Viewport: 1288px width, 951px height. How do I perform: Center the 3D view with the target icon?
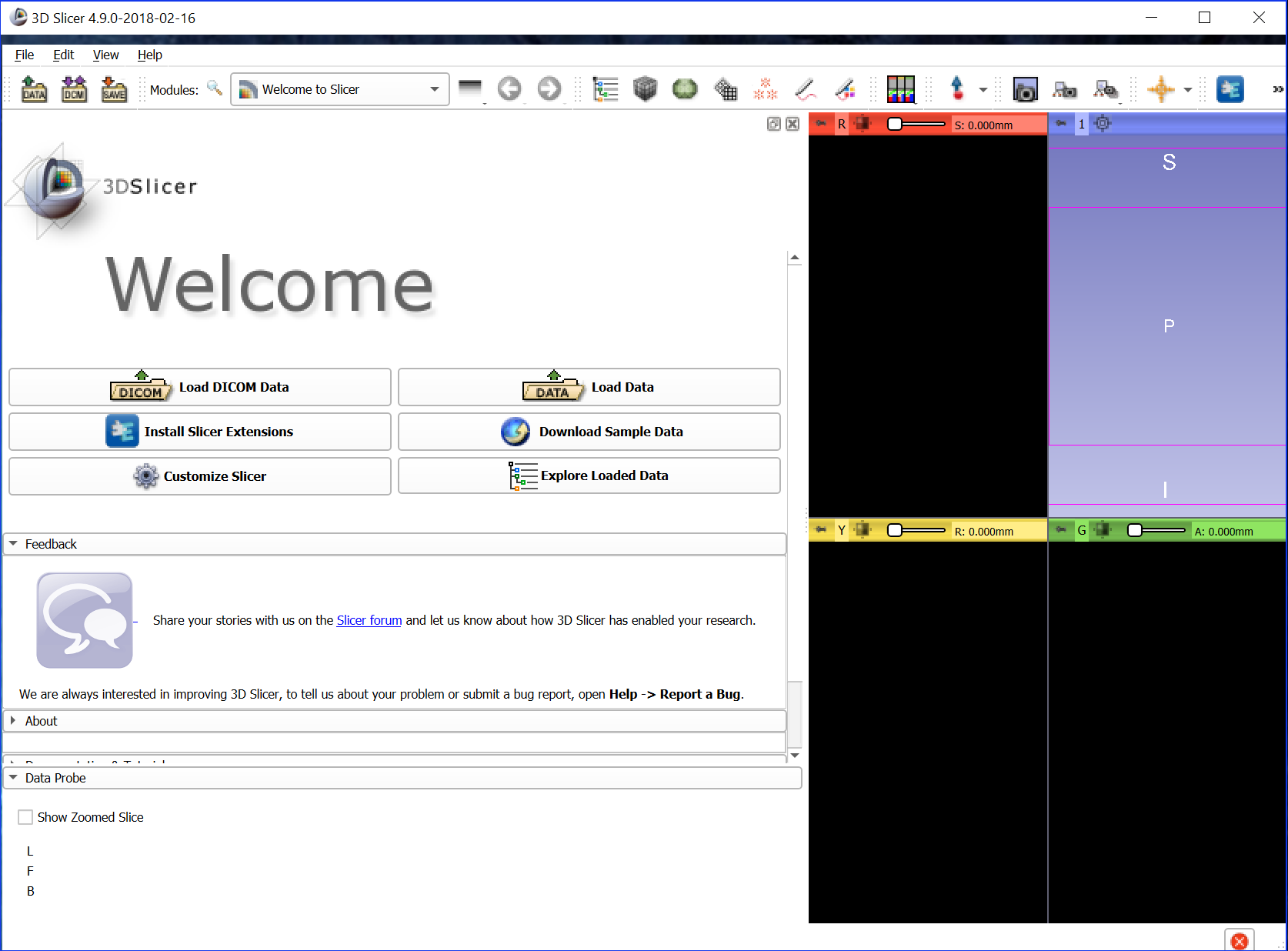click(1103, 124)
